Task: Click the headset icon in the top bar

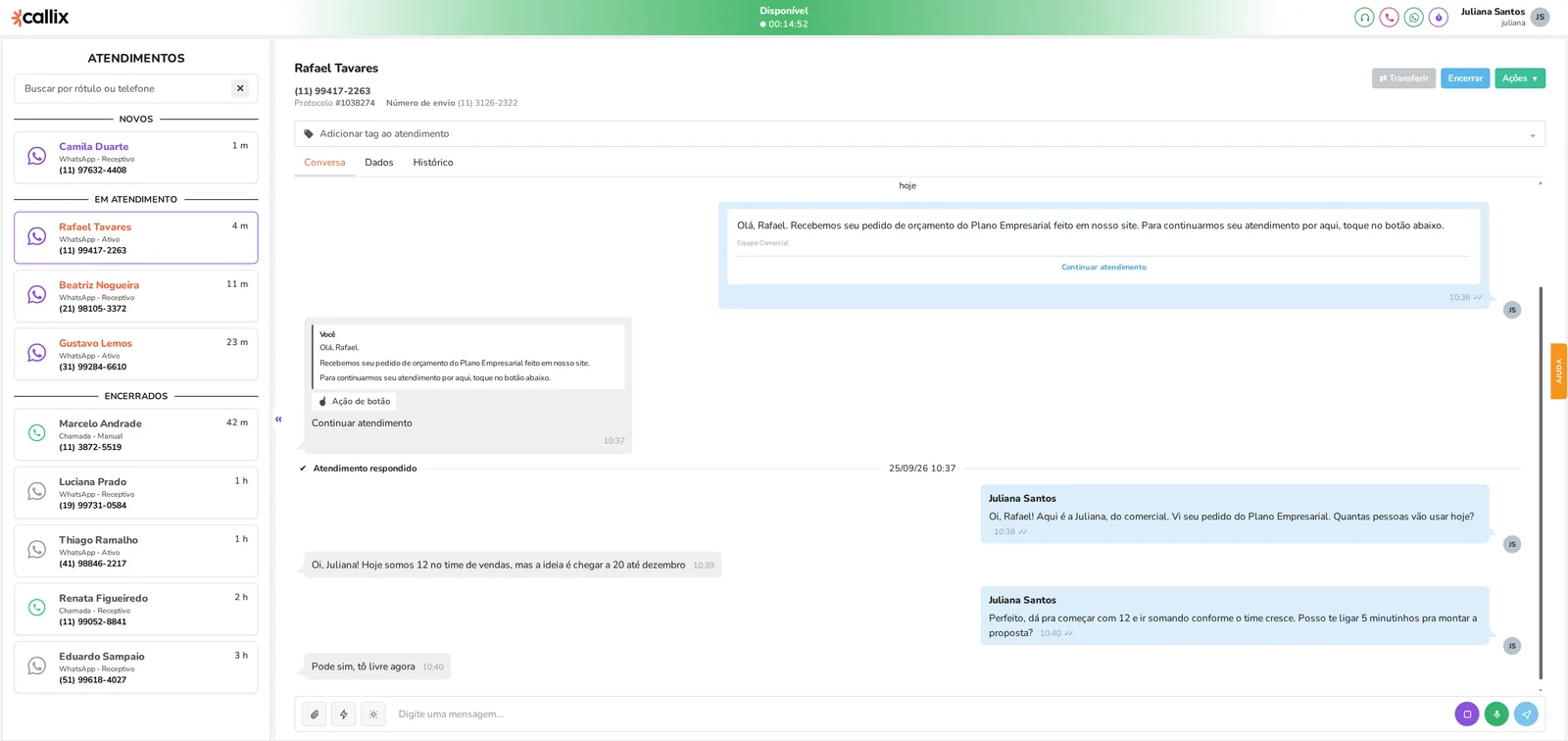Action: point(1364,18)
